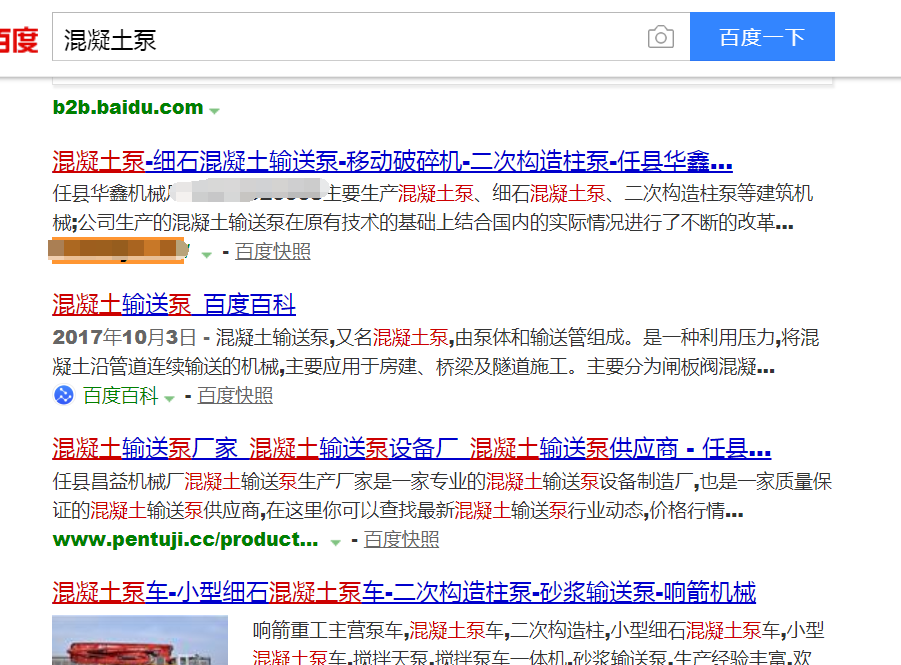Open the result titled 混凝土泵-细石混凝土输送泵-移动破碎机

click(x=392, y=162)
